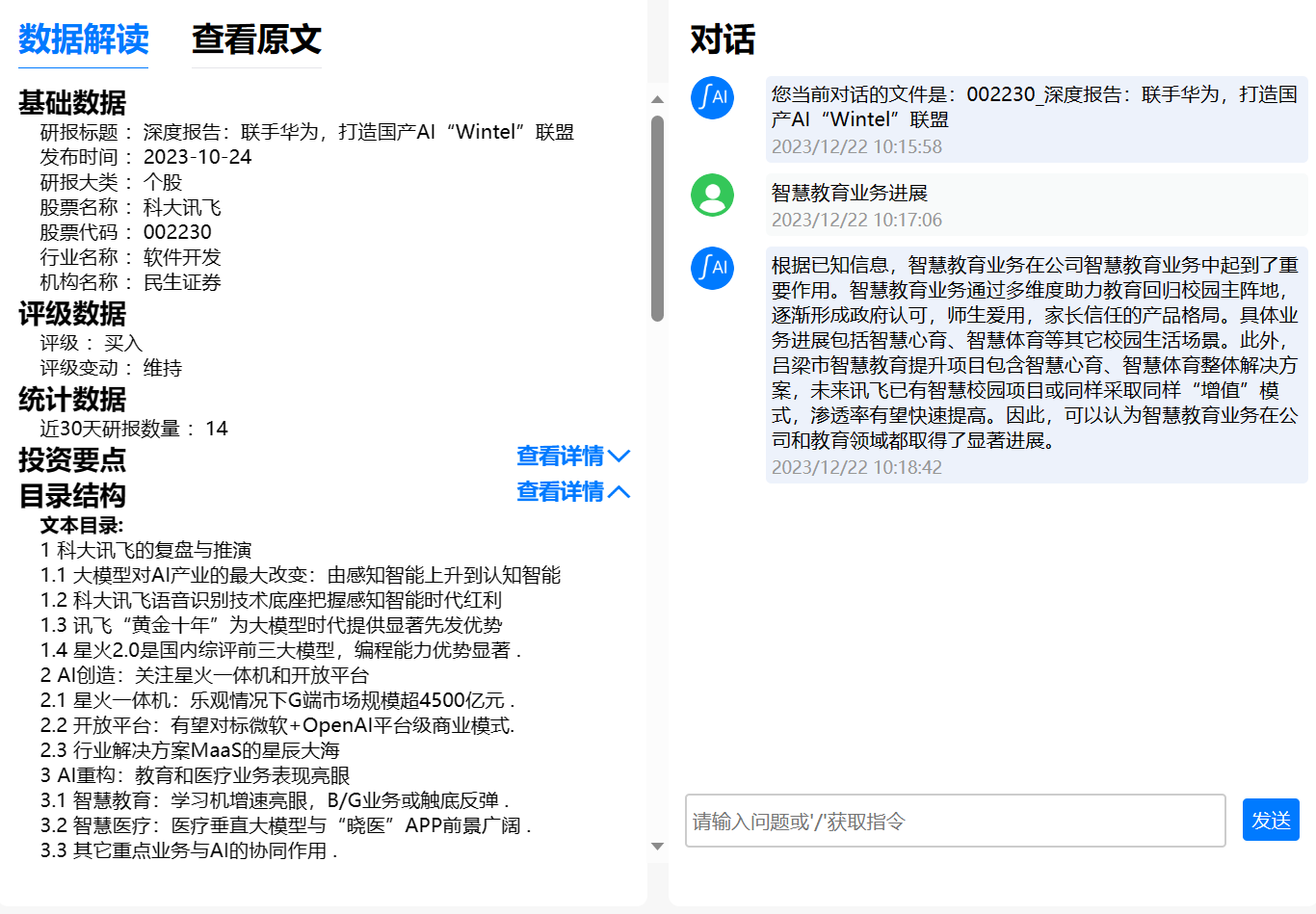
Task: Click the left panel scrollbar thumb
Action: coord(657,219)
